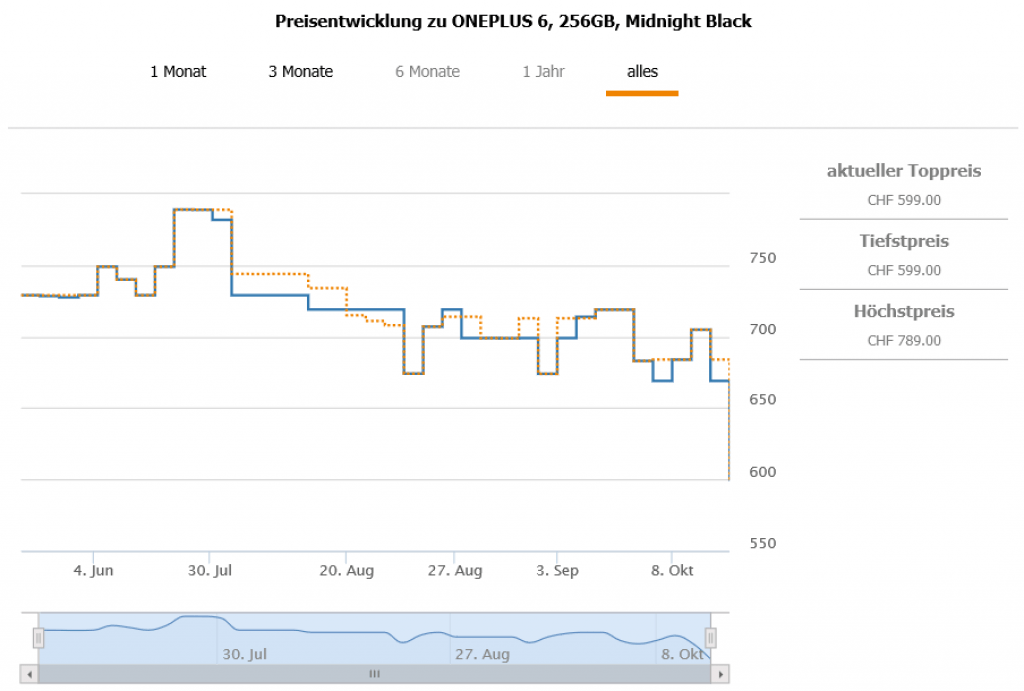1024x691 pixels.
Task: Select the '1 Monat' time range
Action: point(178,72)
